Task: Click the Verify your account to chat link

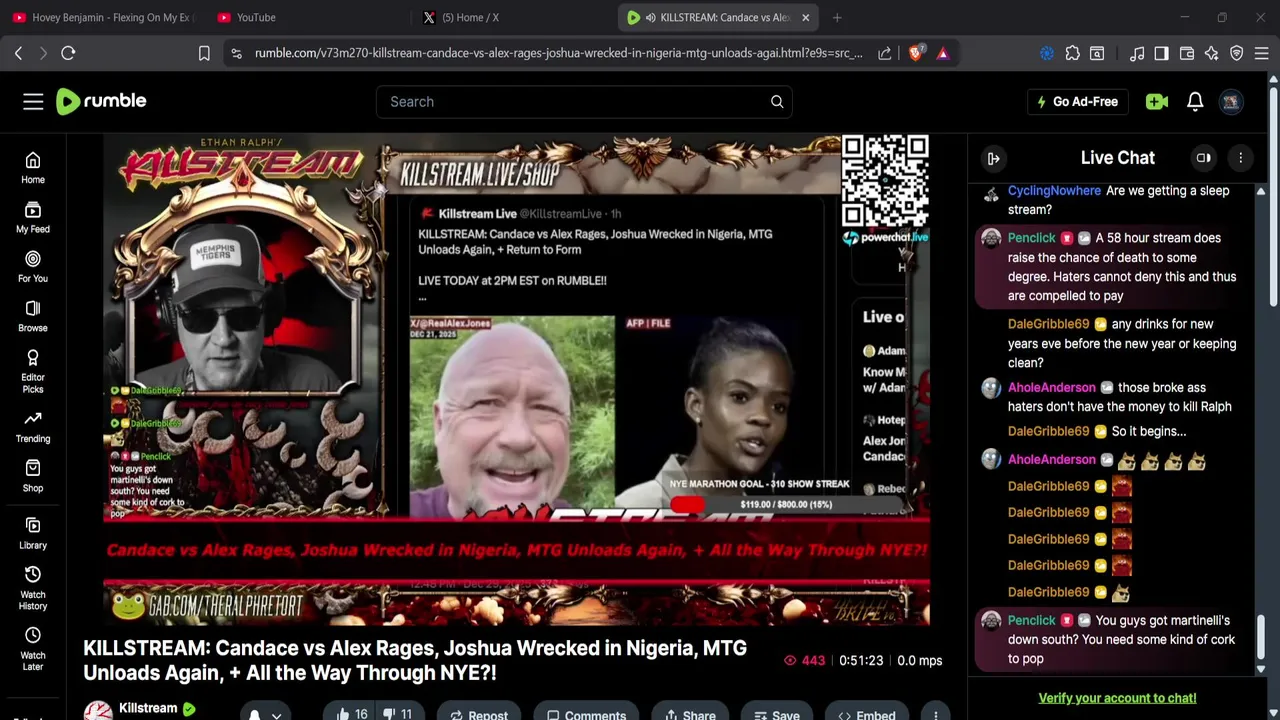Action: [x=1117, y=698]
